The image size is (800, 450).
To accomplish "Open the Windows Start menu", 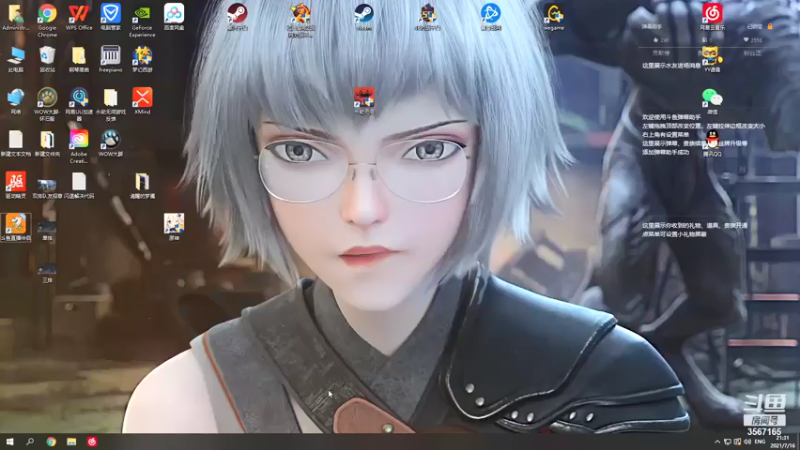I will [x=10, y=441].
